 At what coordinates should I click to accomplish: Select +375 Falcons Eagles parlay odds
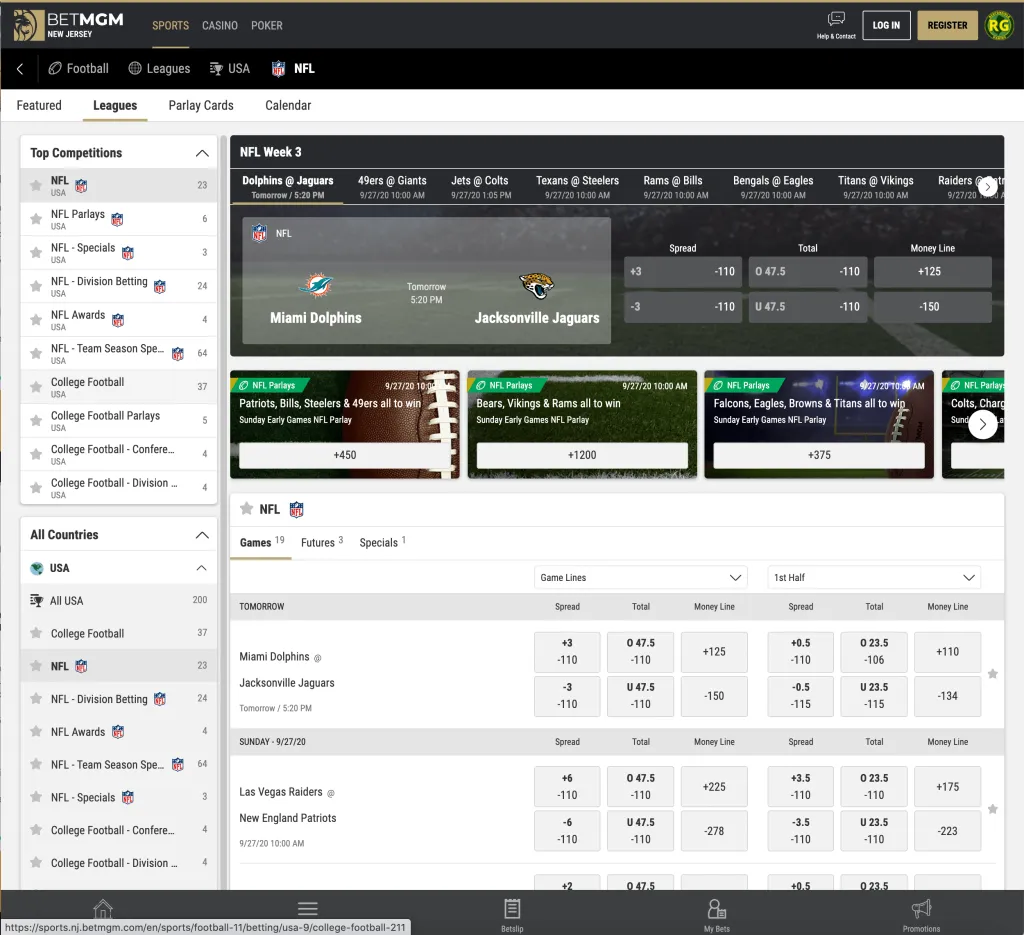819,455
